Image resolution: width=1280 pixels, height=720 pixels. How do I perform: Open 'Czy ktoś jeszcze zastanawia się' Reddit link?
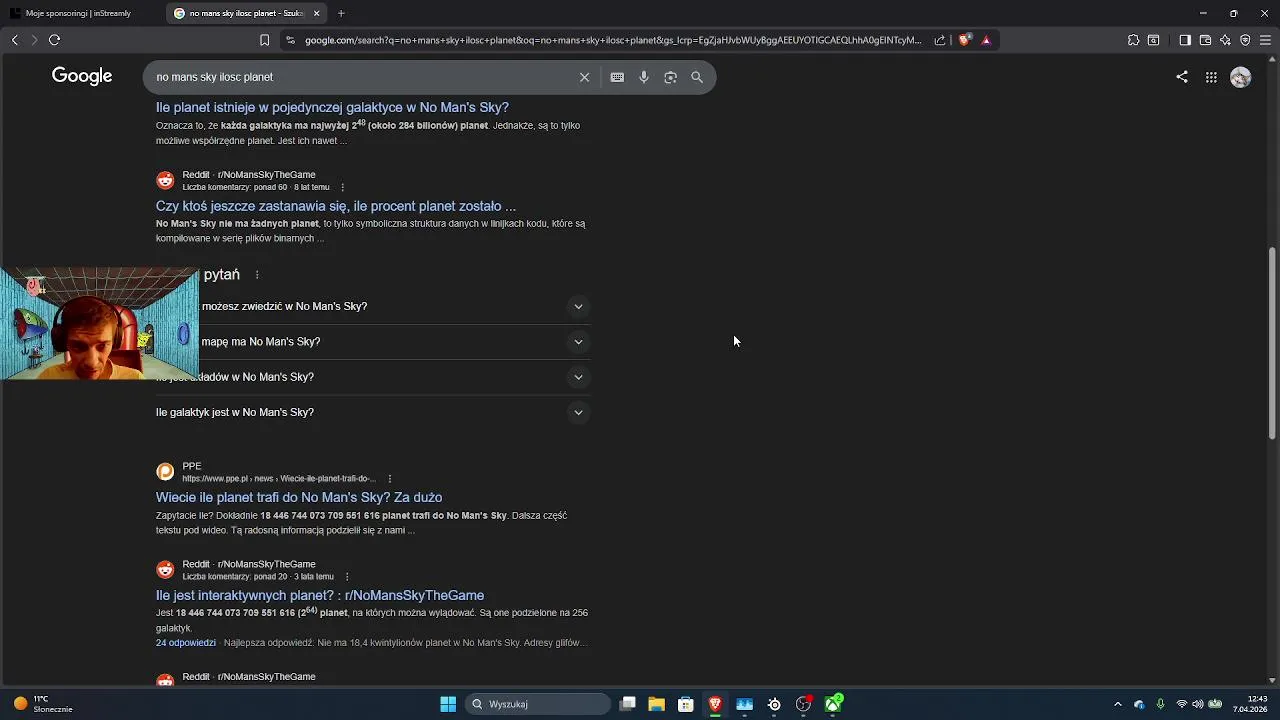pyautogui.click(x=336, y=206)
